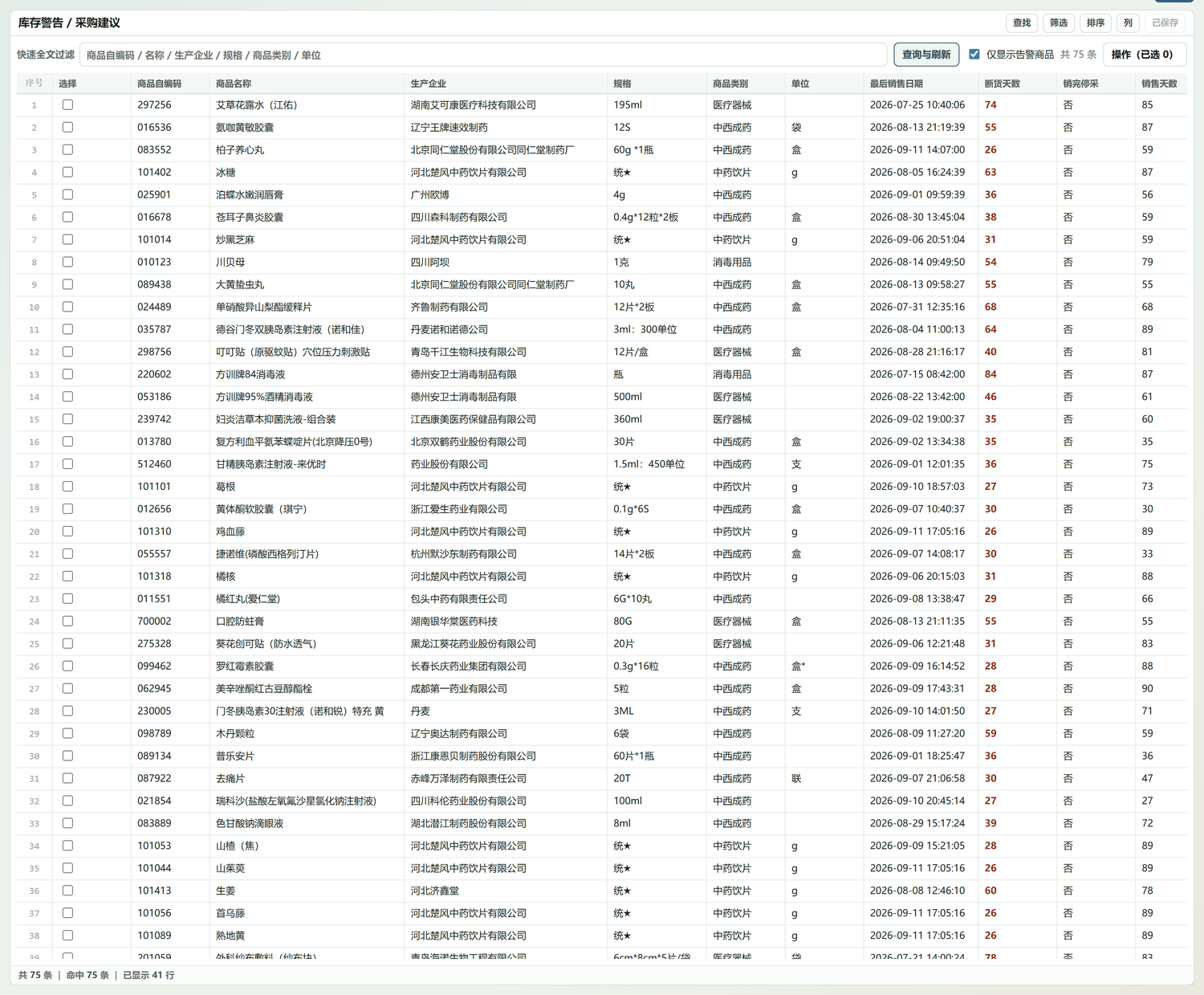Select the checkbox for 口腔防蛀膏
This screenshot has height=995, width=1204.
pyautogui.click(x=67, y=622)
